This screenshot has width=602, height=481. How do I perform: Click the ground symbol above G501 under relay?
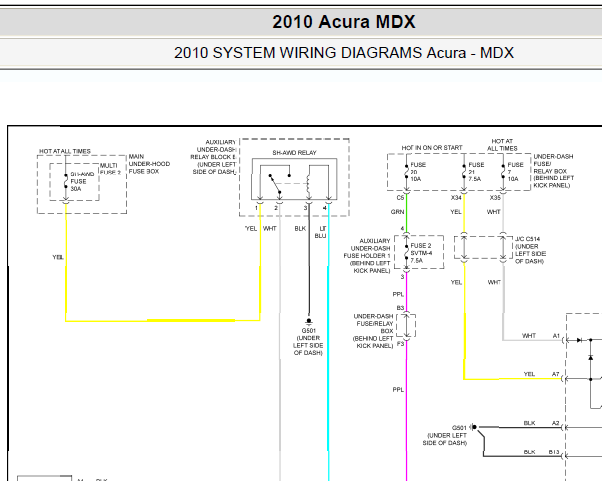[309, 322]
